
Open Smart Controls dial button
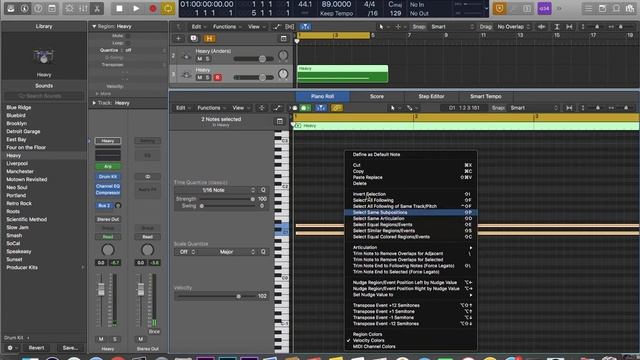(69, 8)
